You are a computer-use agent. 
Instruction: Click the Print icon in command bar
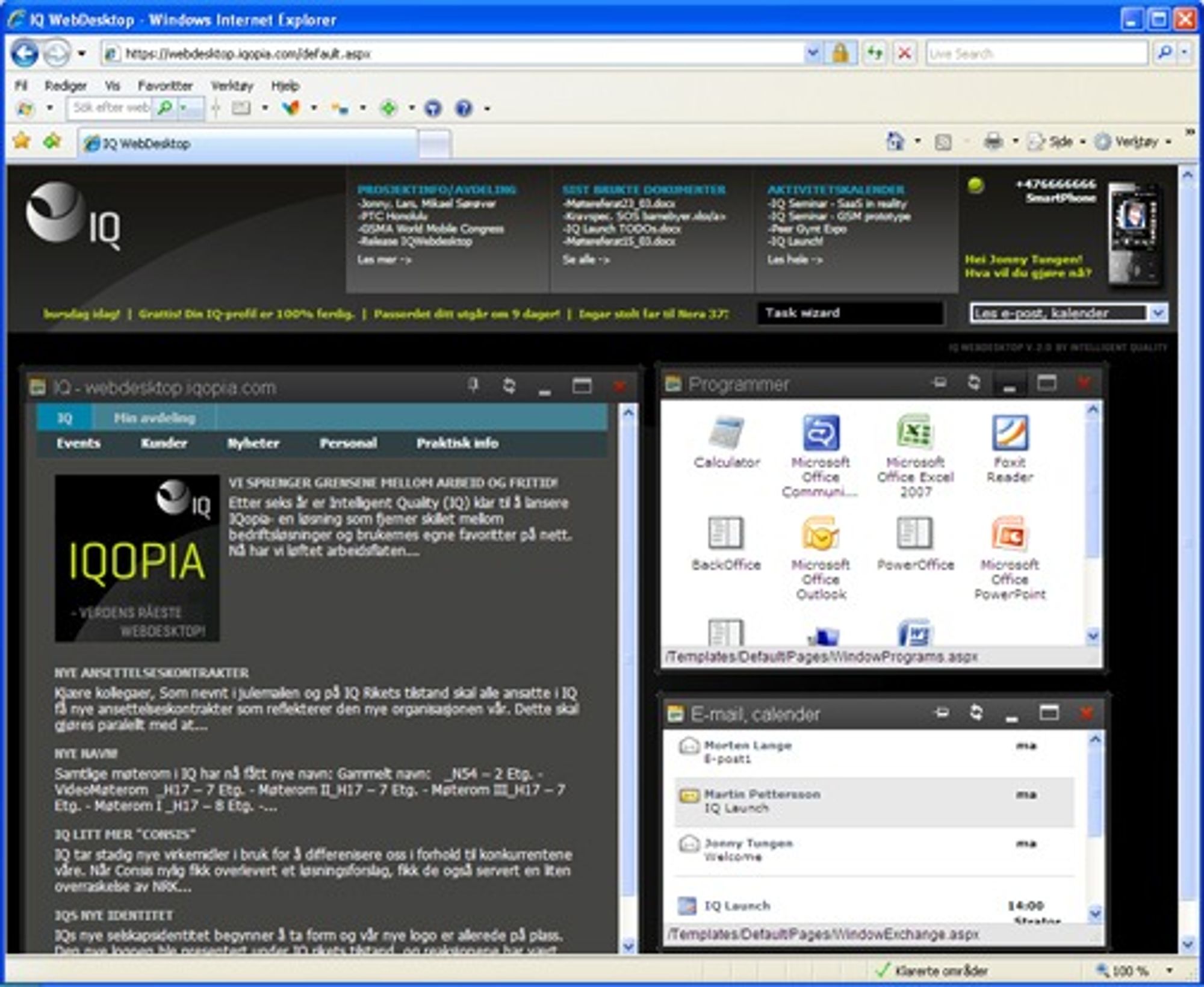tap(993, 141)
